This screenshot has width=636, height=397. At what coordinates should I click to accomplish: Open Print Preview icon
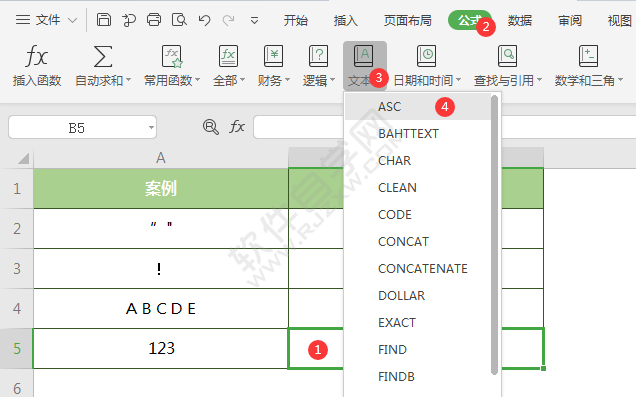[179, 19]
